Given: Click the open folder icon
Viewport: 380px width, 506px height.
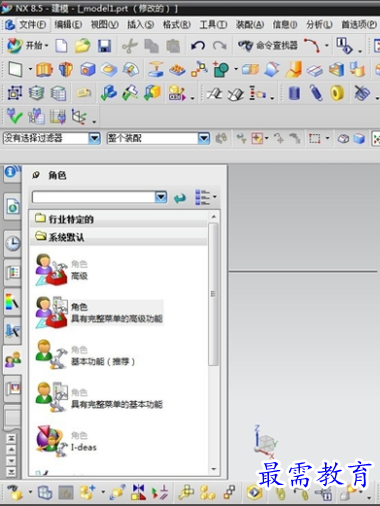Looking at the screenshot, I should click(82, 46).
